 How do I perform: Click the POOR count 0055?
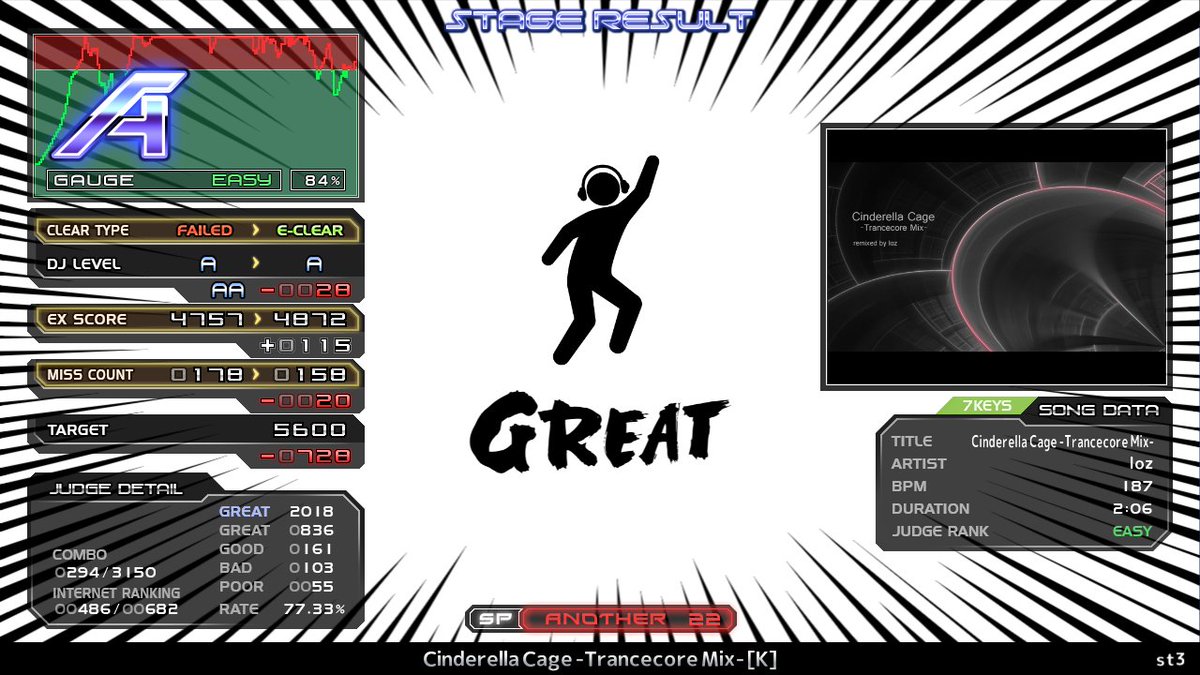311,587
